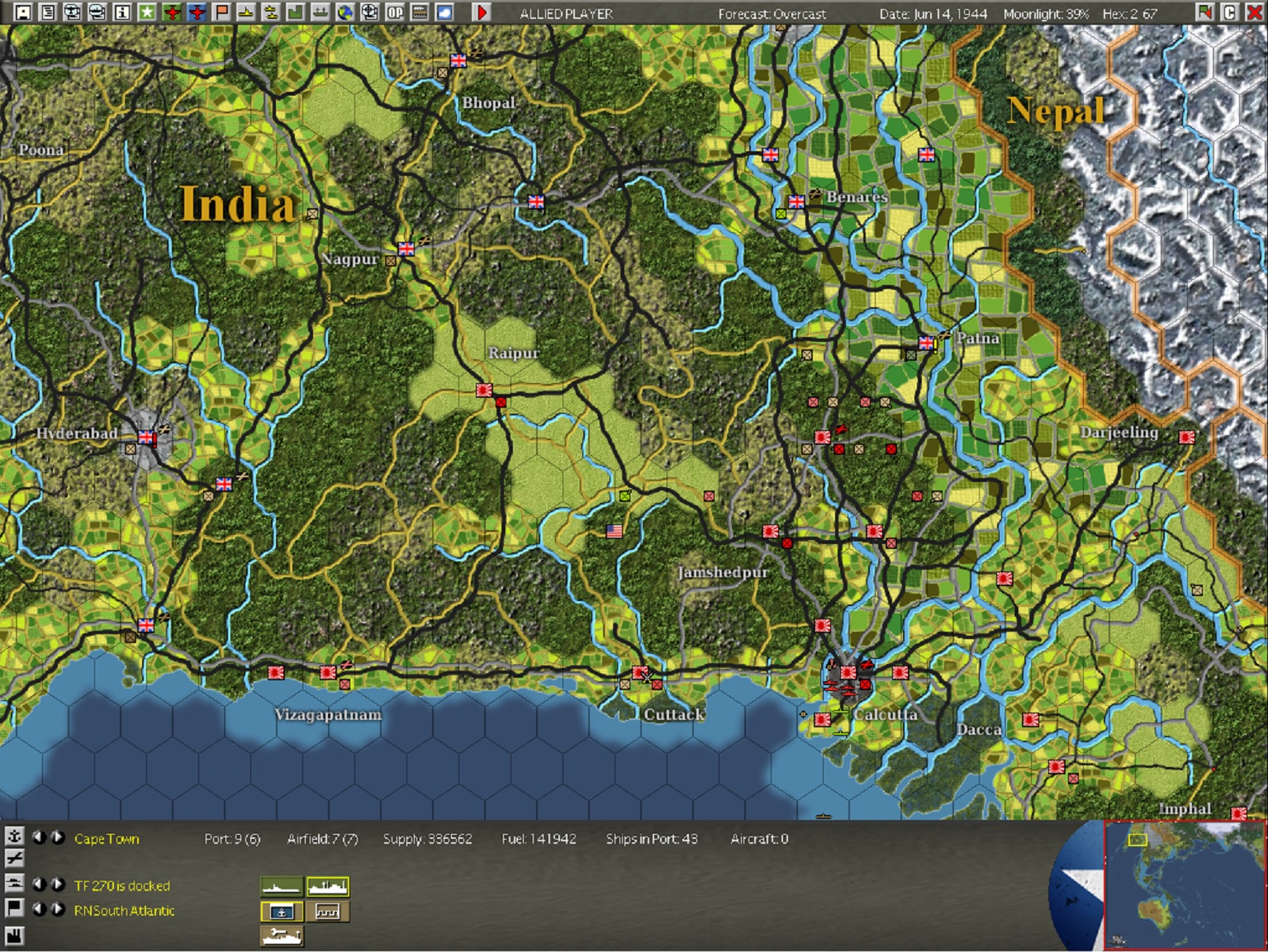Toggle the green warship filter button
The height and width of the screenshot is (952, 1268).
point(282,887)
